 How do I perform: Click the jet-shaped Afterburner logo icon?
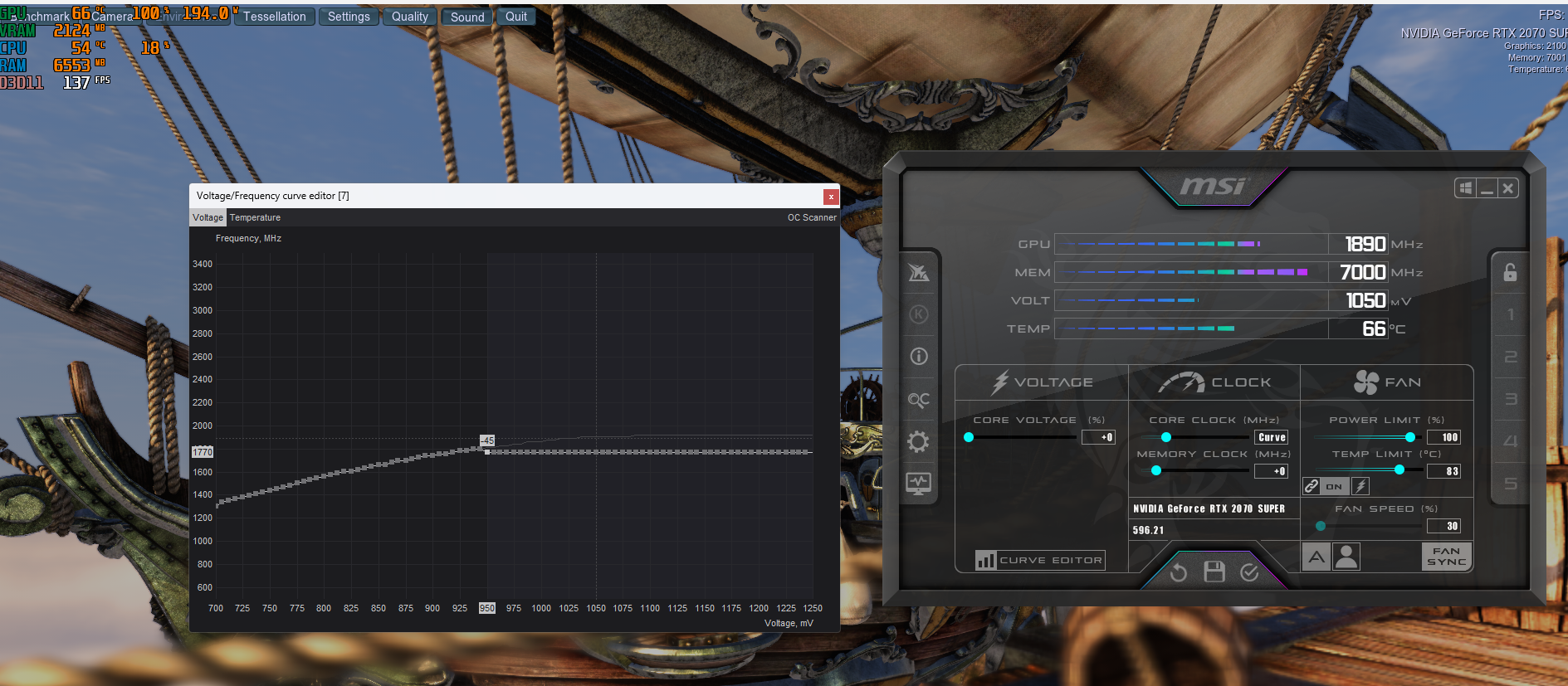point(918,272)
